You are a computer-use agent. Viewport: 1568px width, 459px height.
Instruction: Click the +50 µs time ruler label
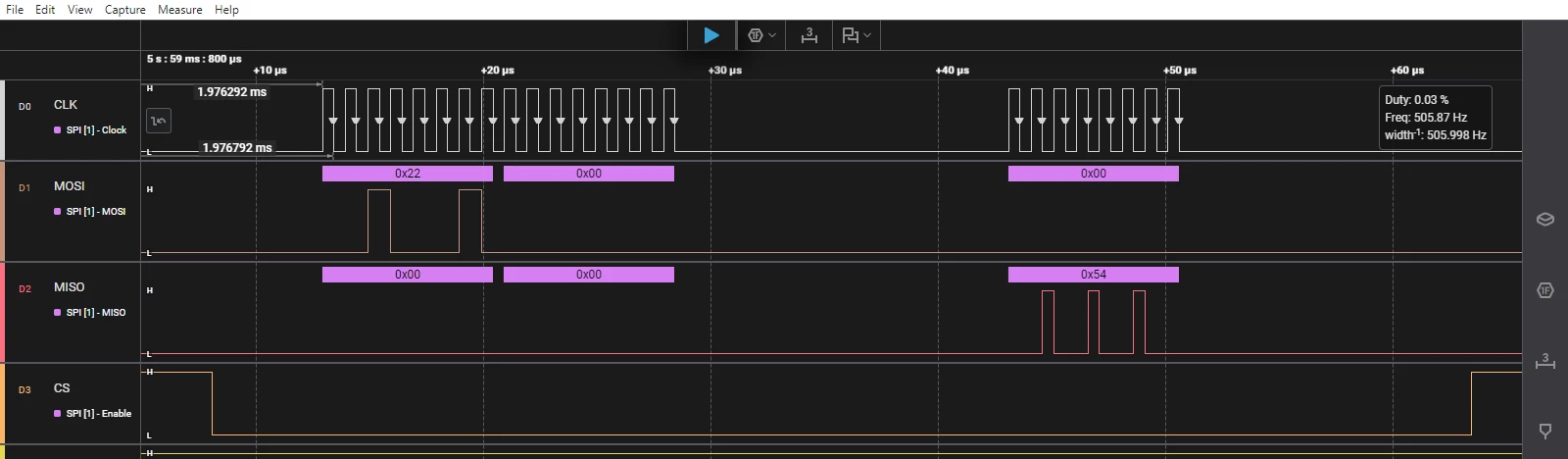1179,71
